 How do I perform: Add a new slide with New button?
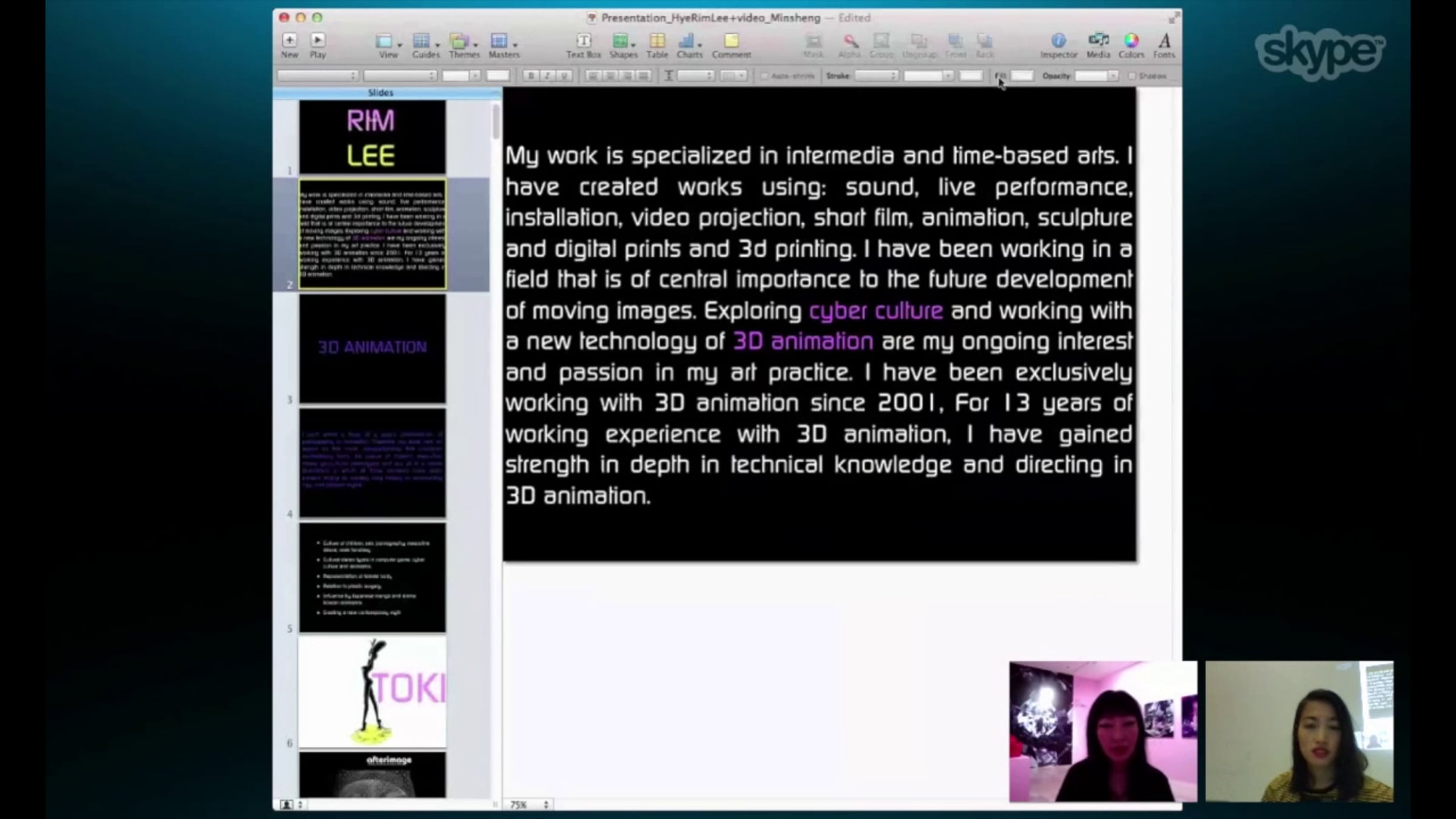coord(289,41)
